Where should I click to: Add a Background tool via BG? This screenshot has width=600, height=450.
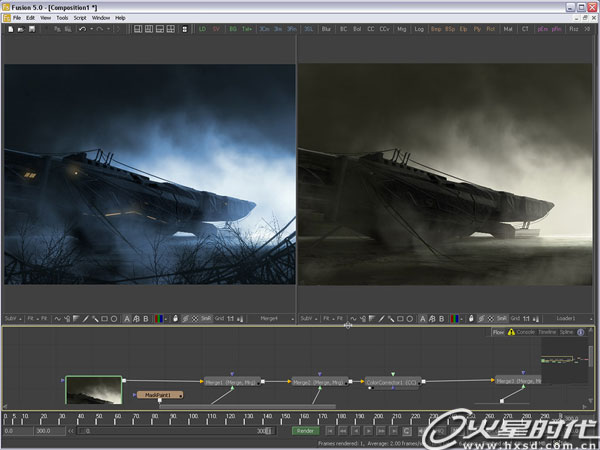point(233,29)
